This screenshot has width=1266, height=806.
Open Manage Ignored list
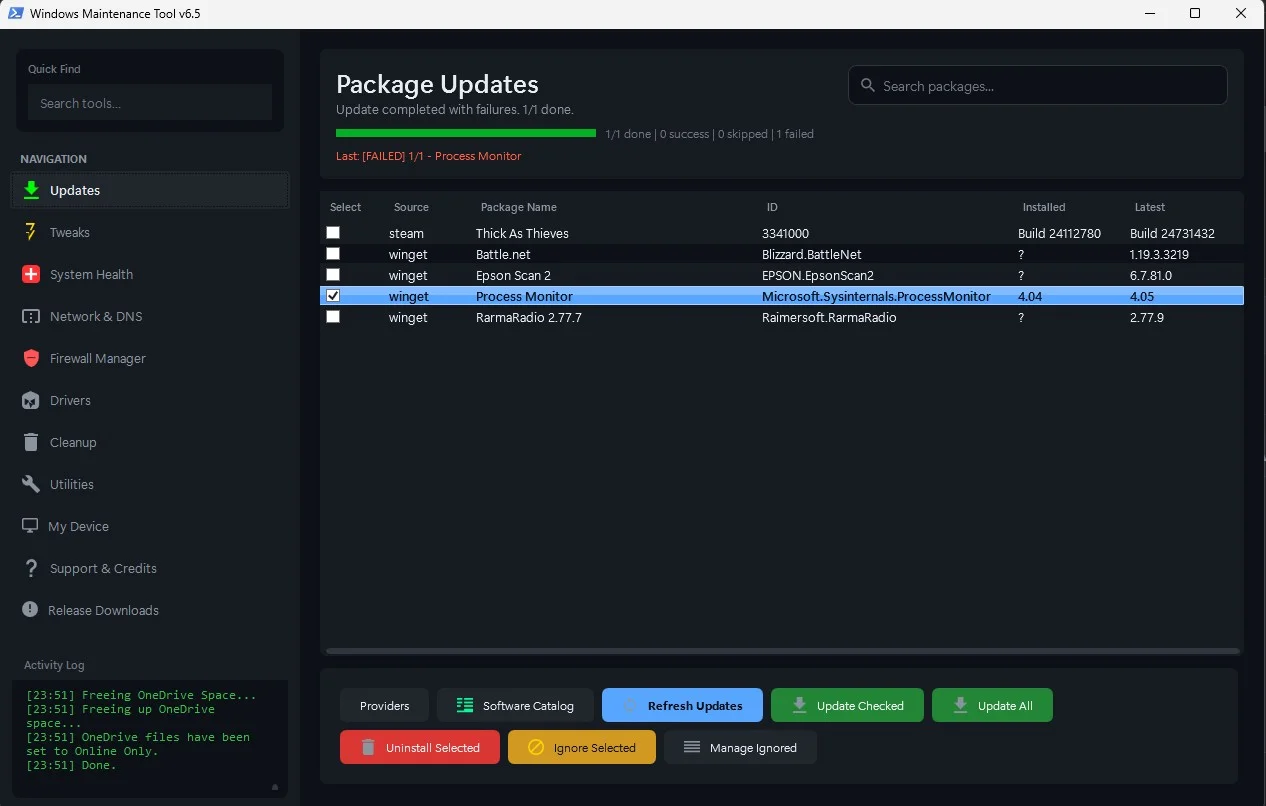tap(740, 747)
